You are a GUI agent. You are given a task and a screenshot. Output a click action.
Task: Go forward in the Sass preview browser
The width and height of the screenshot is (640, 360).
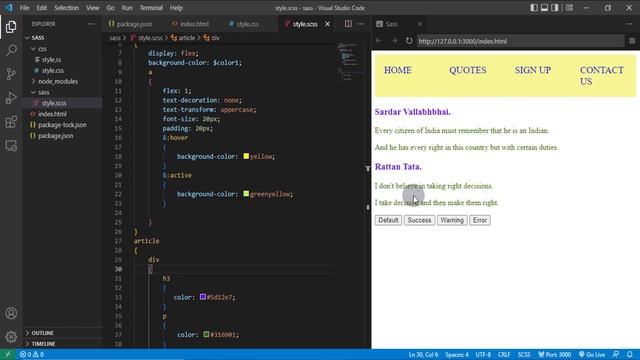(394, 41)
